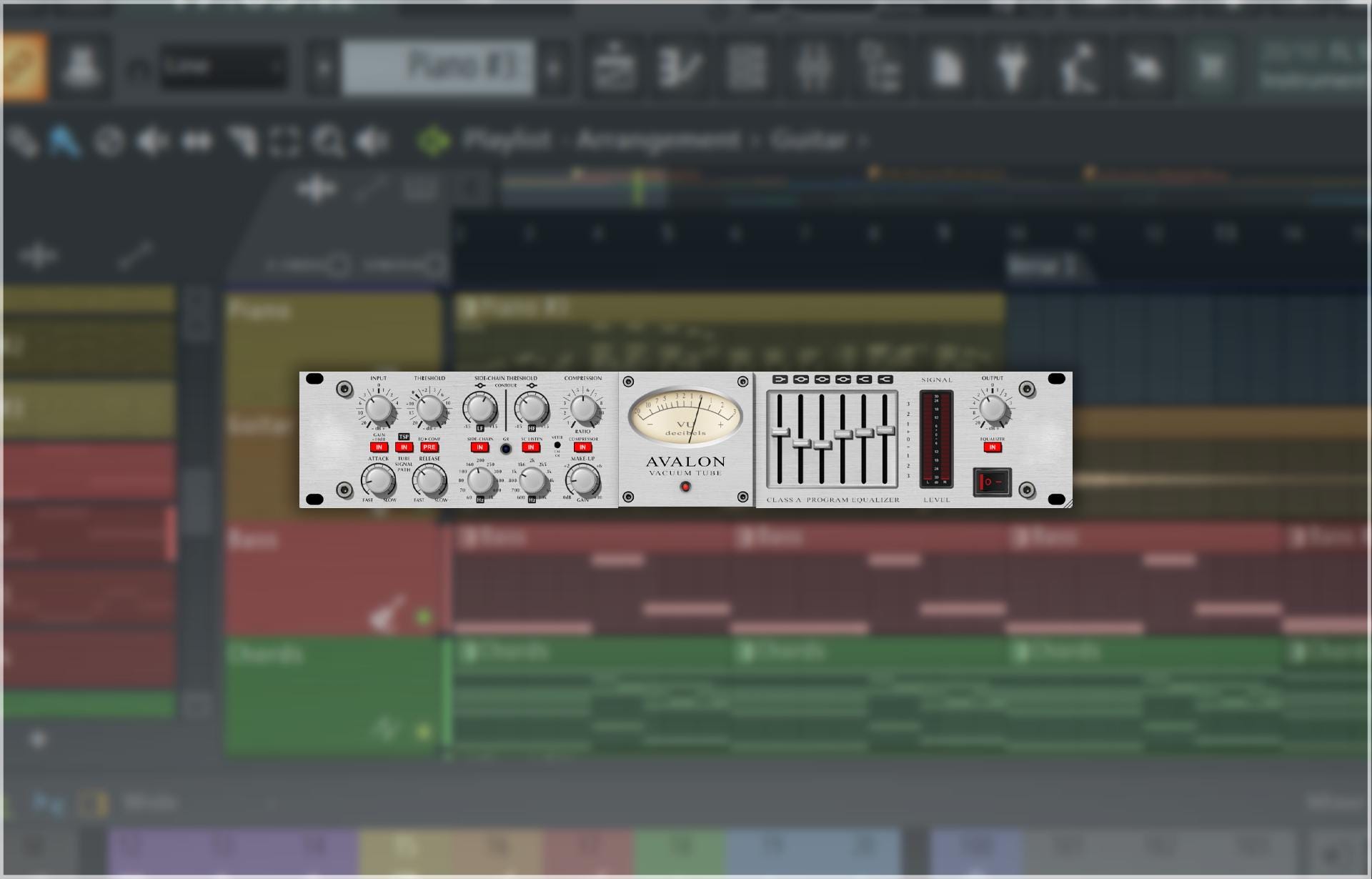This screenshot has width=1372, height=879.
Task: Toggle the Compressor IN button
Action: pos(583,447)
